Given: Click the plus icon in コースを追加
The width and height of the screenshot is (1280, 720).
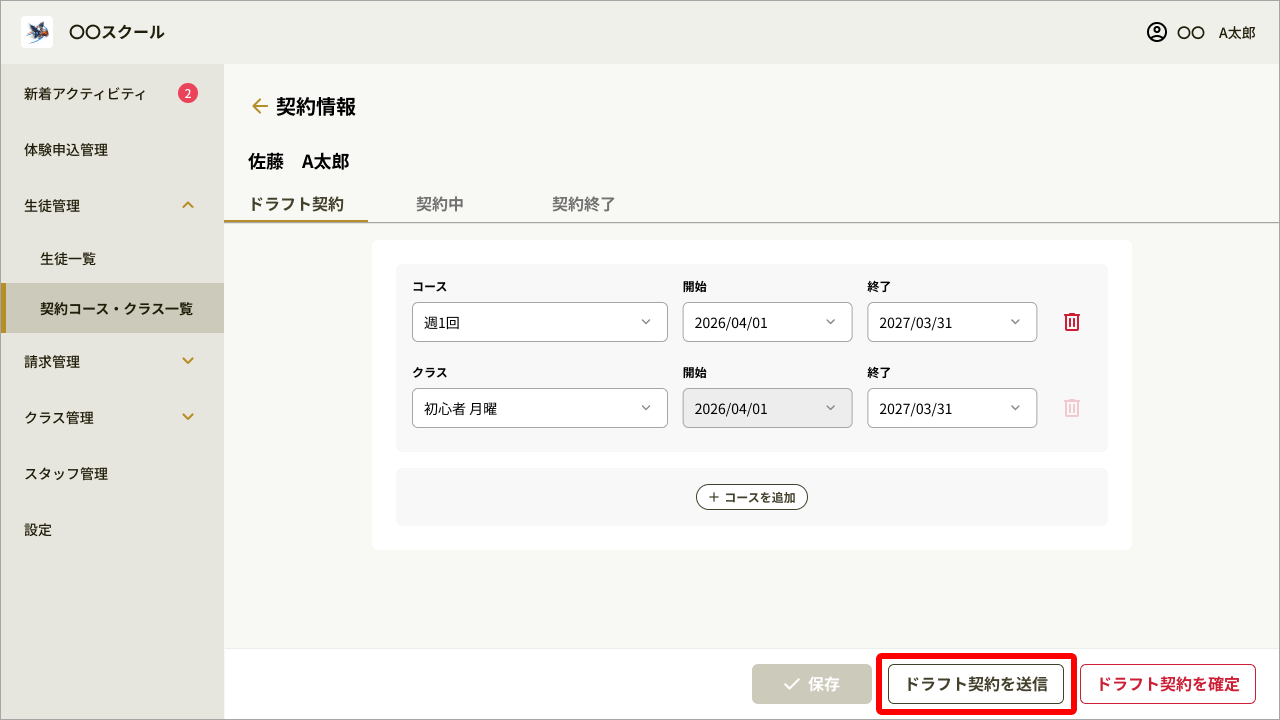Looking at the screenshot, I should (x=712, y=497).
